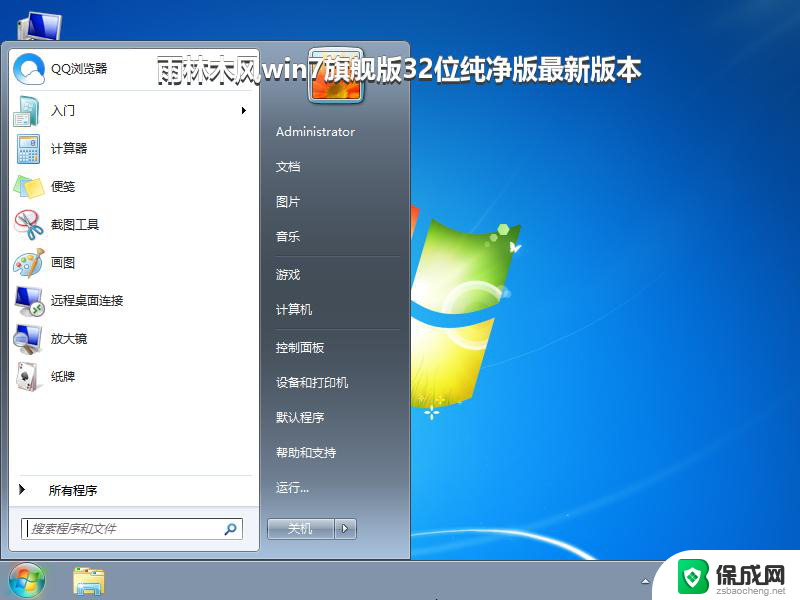800x600 pixels.
Task: Click 运行... run command
Action: coord(292,488)
